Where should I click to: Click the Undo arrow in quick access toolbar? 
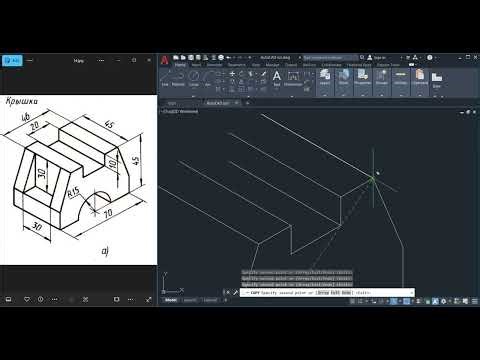229,58
